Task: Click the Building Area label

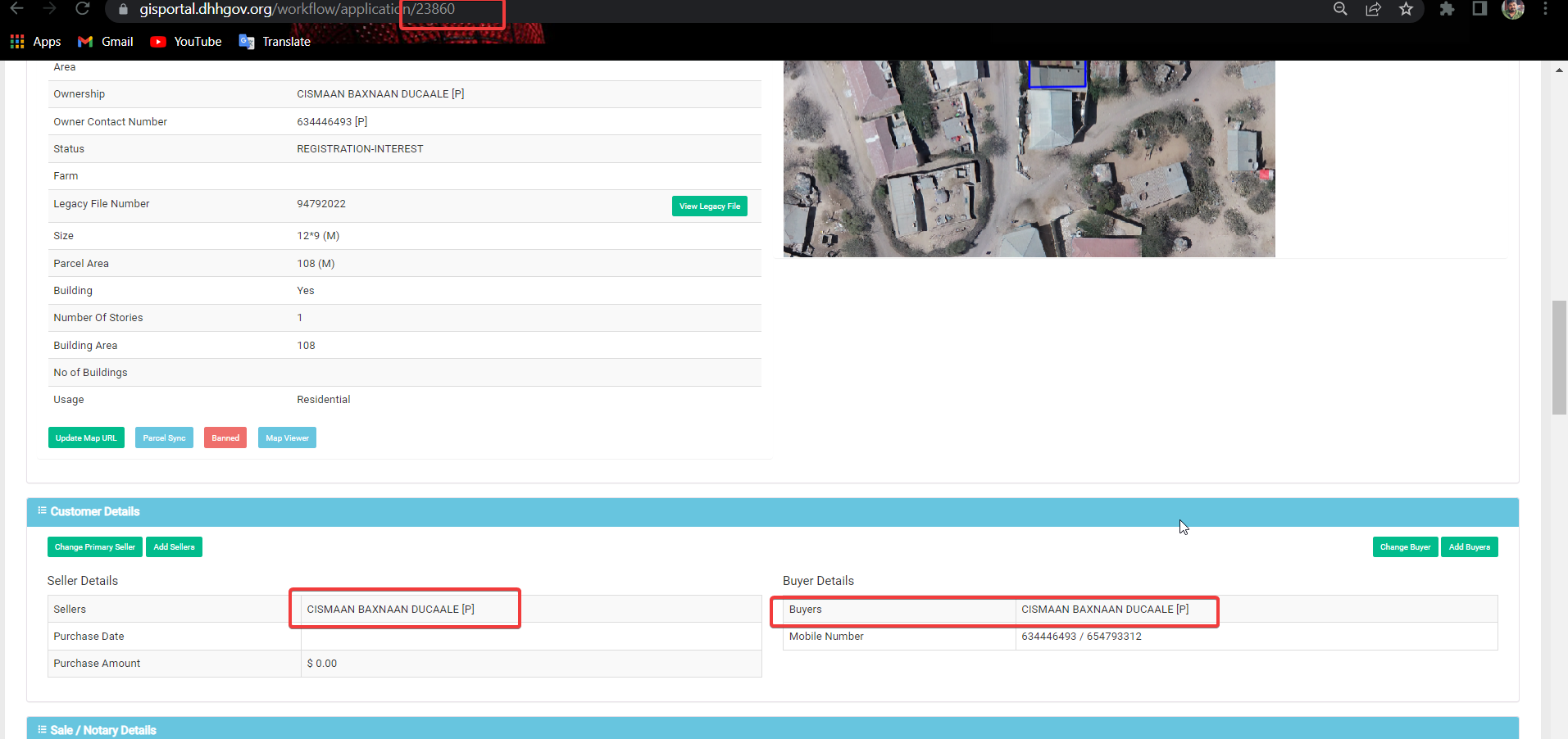Action: (85, 346)
